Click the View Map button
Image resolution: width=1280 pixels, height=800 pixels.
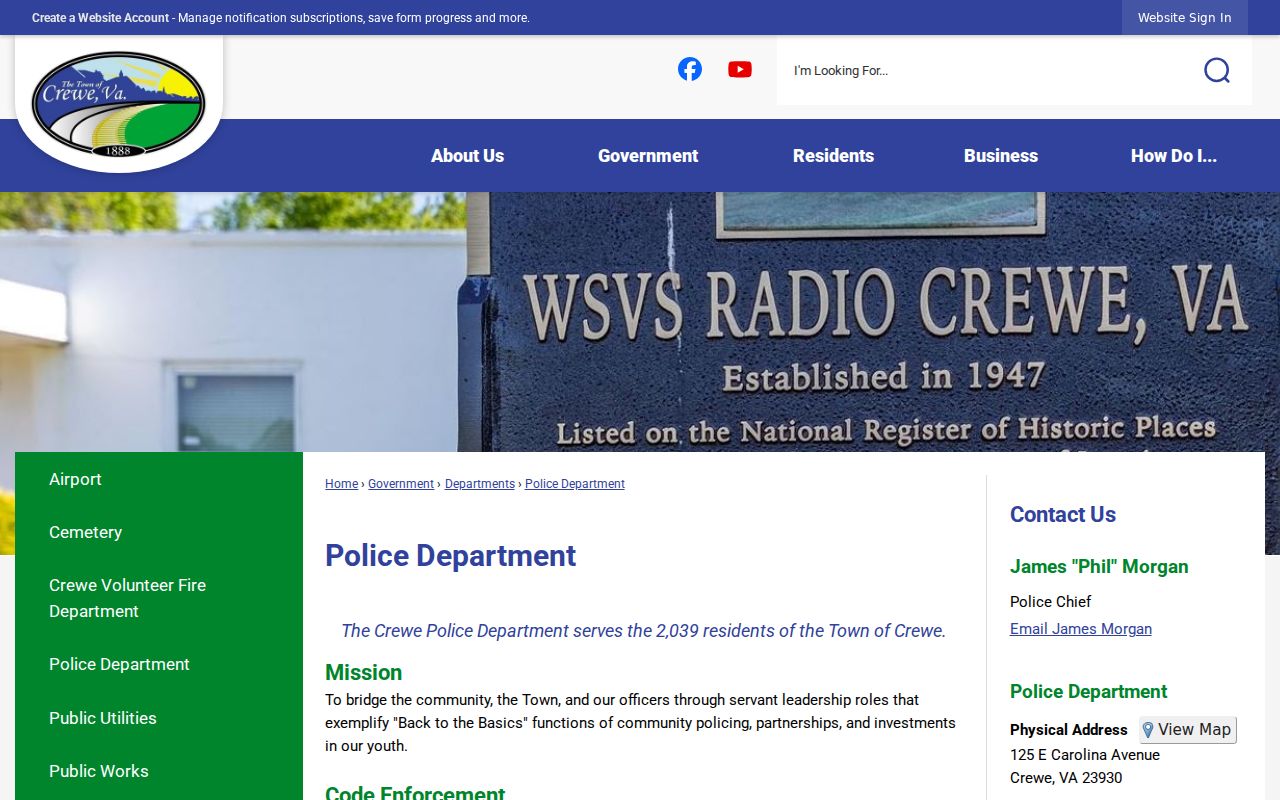point(1188,730)
